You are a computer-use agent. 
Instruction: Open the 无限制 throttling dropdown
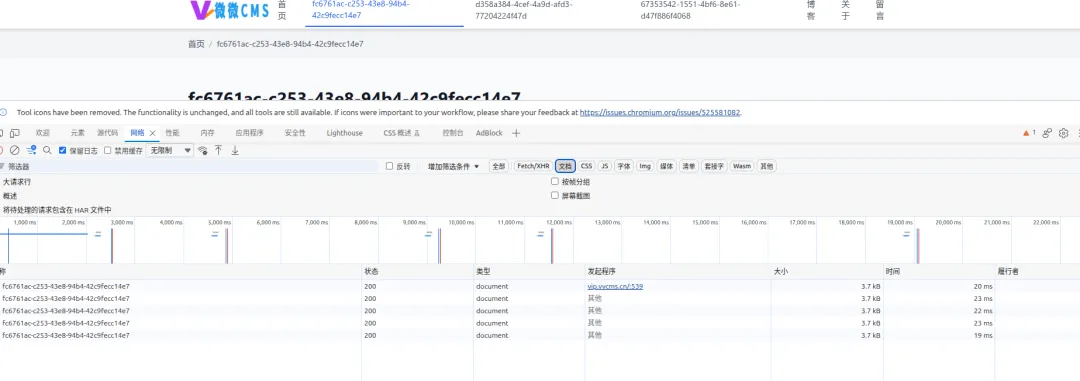[x=170, y=150]
